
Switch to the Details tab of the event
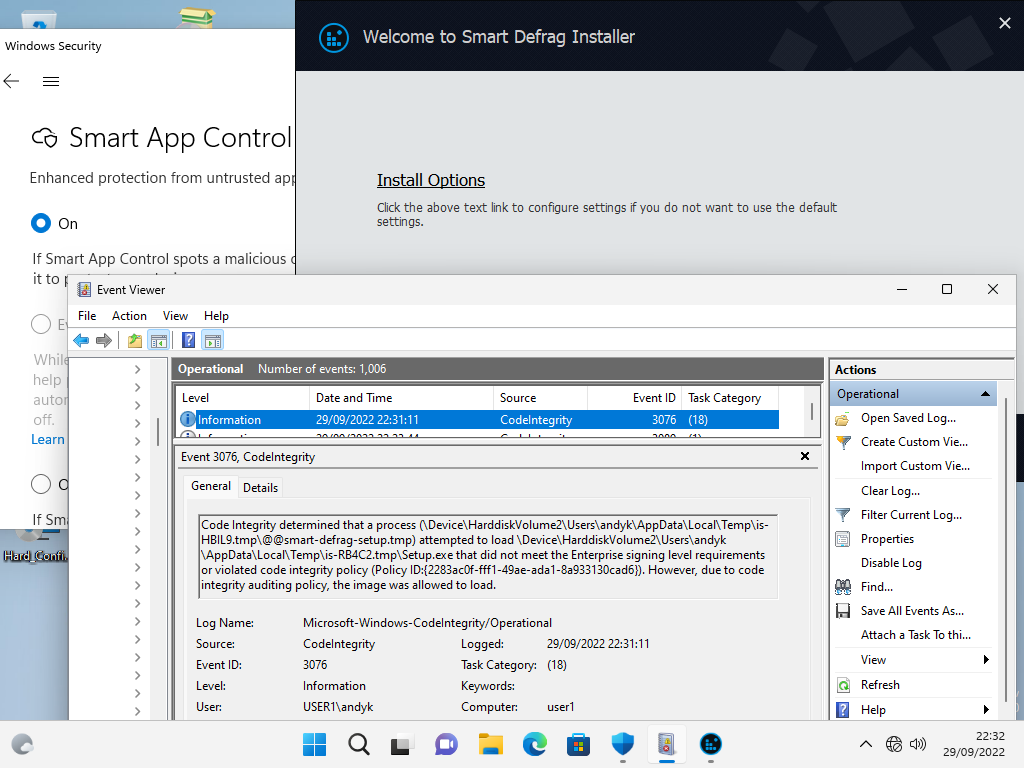(260, 487)
